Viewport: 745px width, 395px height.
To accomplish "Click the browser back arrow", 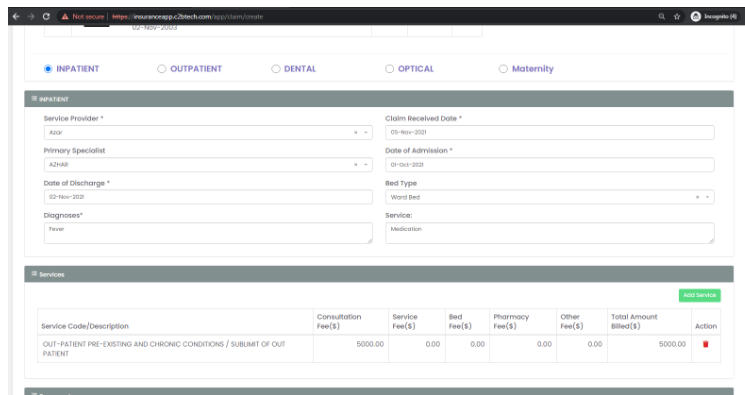I will (x=16, y=17).
